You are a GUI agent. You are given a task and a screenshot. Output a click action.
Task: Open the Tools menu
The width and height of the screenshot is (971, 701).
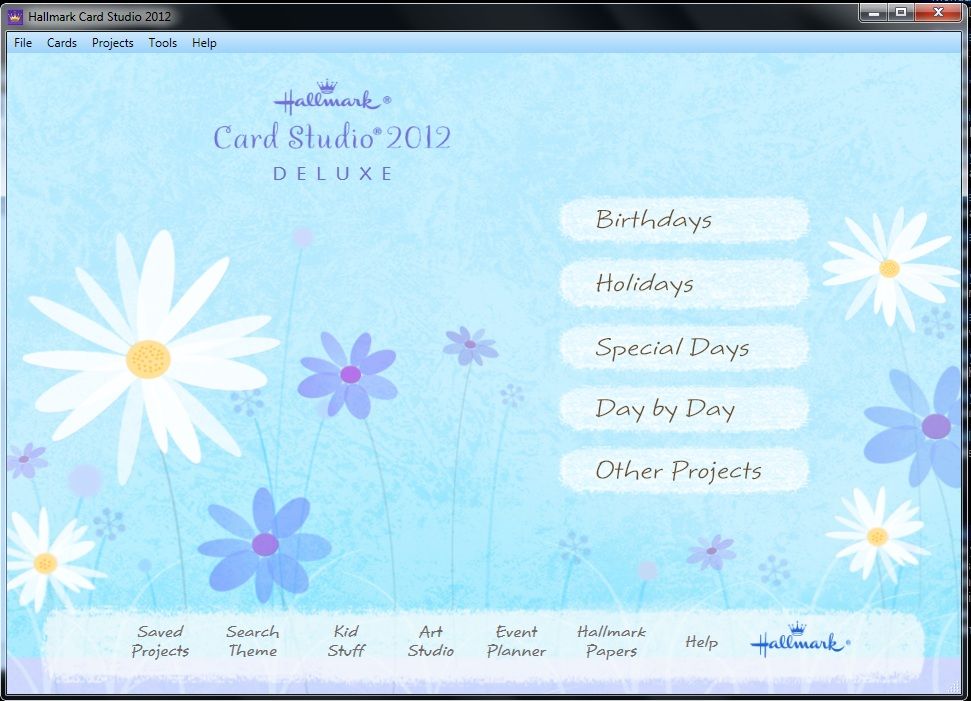tap(163, 43)
